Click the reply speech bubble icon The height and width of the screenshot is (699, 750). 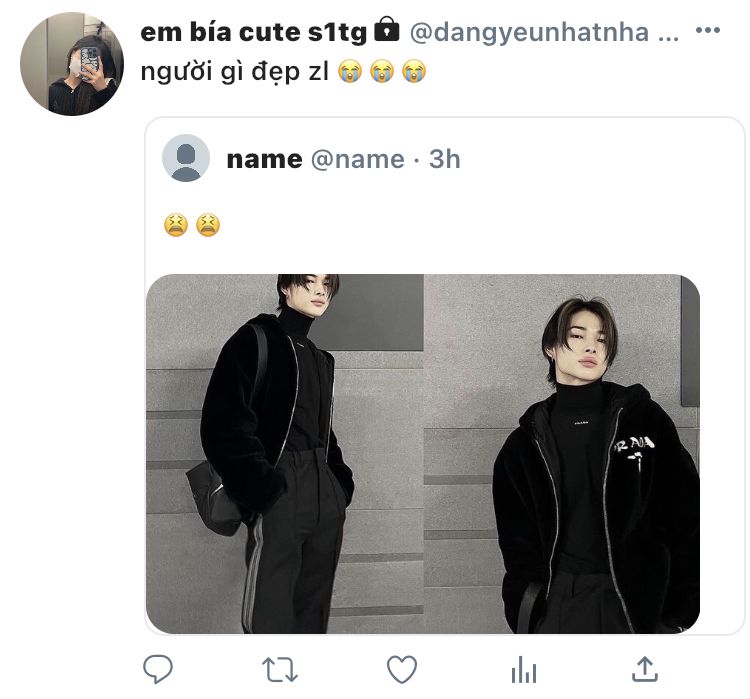coord(158,669)
